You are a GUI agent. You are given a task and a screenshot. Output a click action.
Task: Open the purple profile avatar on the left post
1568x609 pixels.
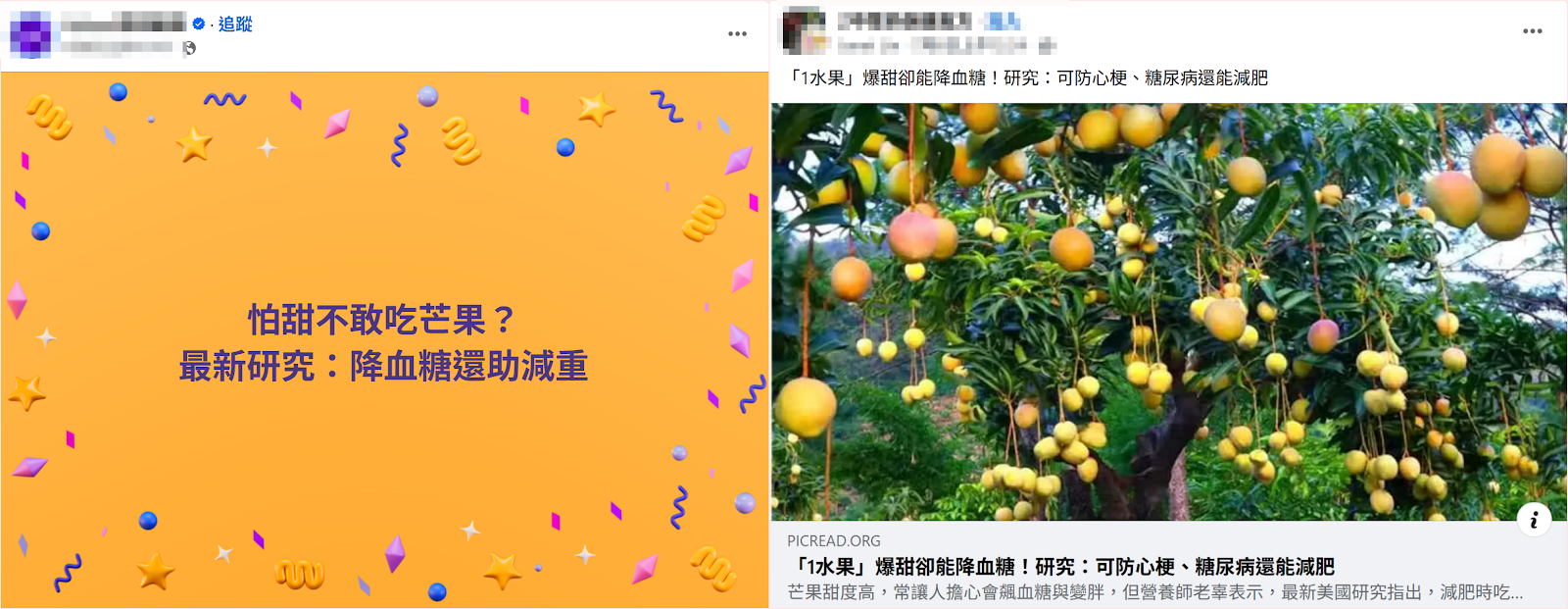[30, 34]
